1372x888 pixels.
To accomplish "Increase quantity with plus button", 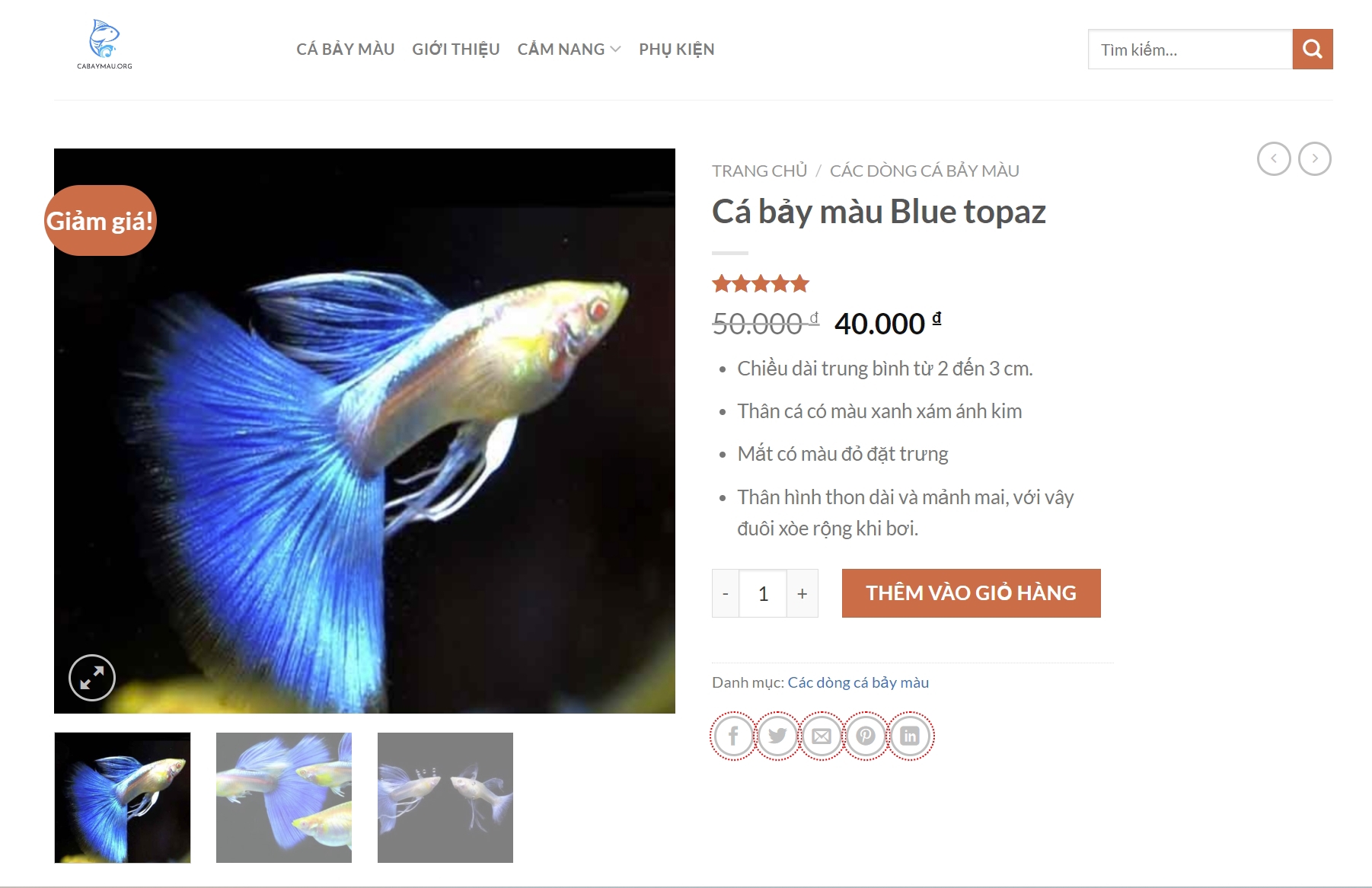I will click(802, 593).
